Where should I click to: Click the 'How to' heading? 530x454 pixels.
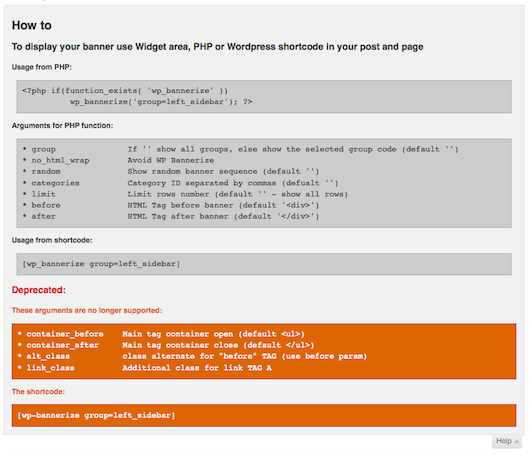pos(31,25)
